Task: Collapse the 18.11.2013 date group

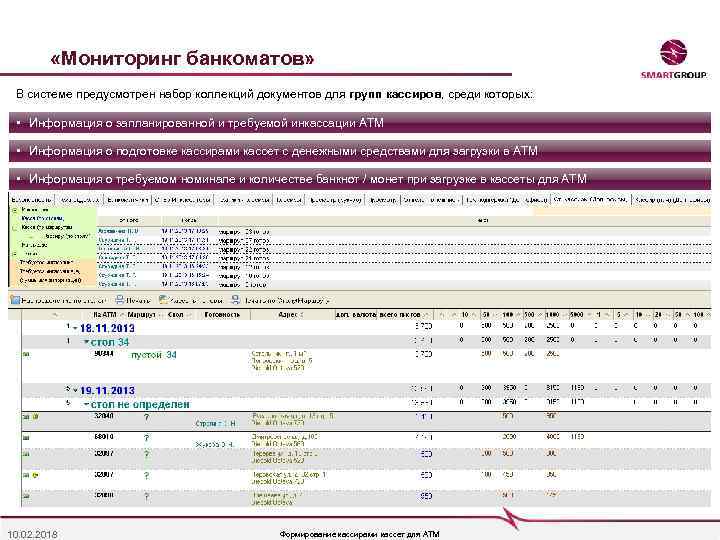Action: tap(75, 328)
